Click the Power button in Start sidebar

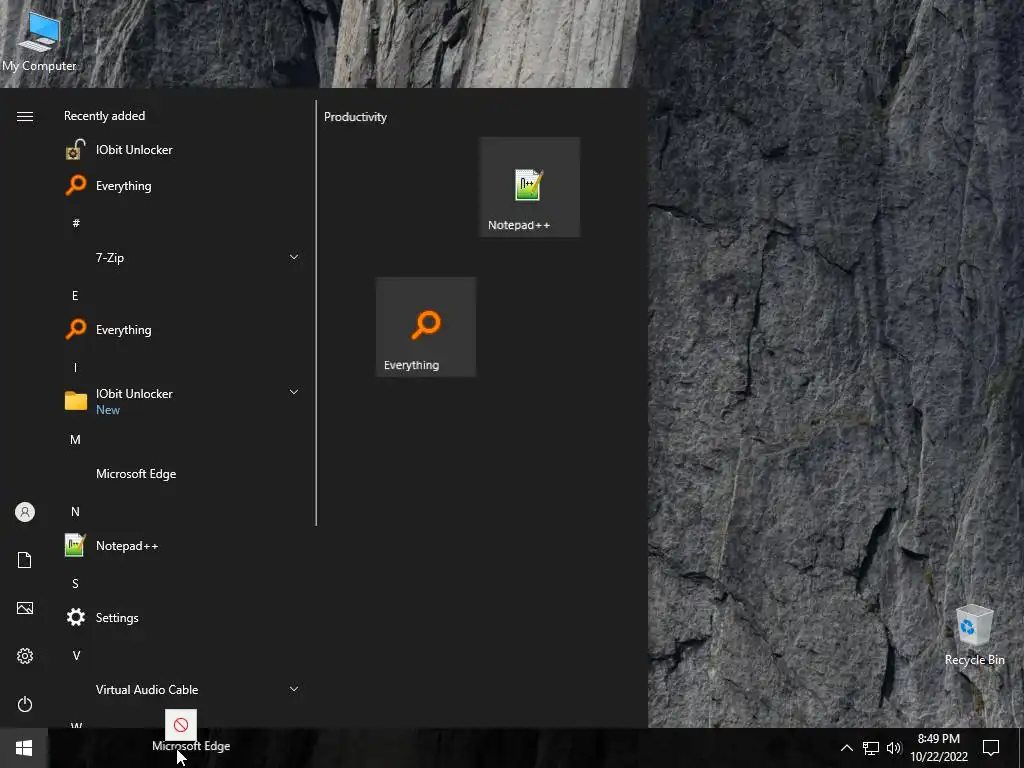coord(25,704)
